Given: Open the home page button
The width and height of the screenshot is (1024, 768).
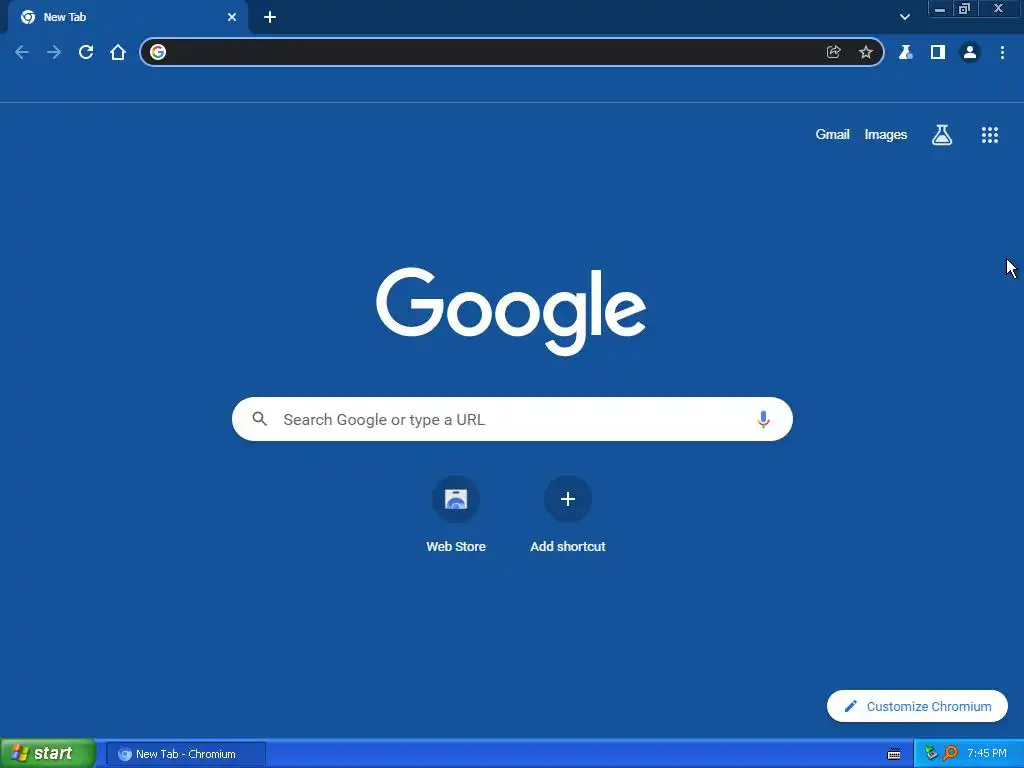Looking at the screenshot, I should point(118,52).
